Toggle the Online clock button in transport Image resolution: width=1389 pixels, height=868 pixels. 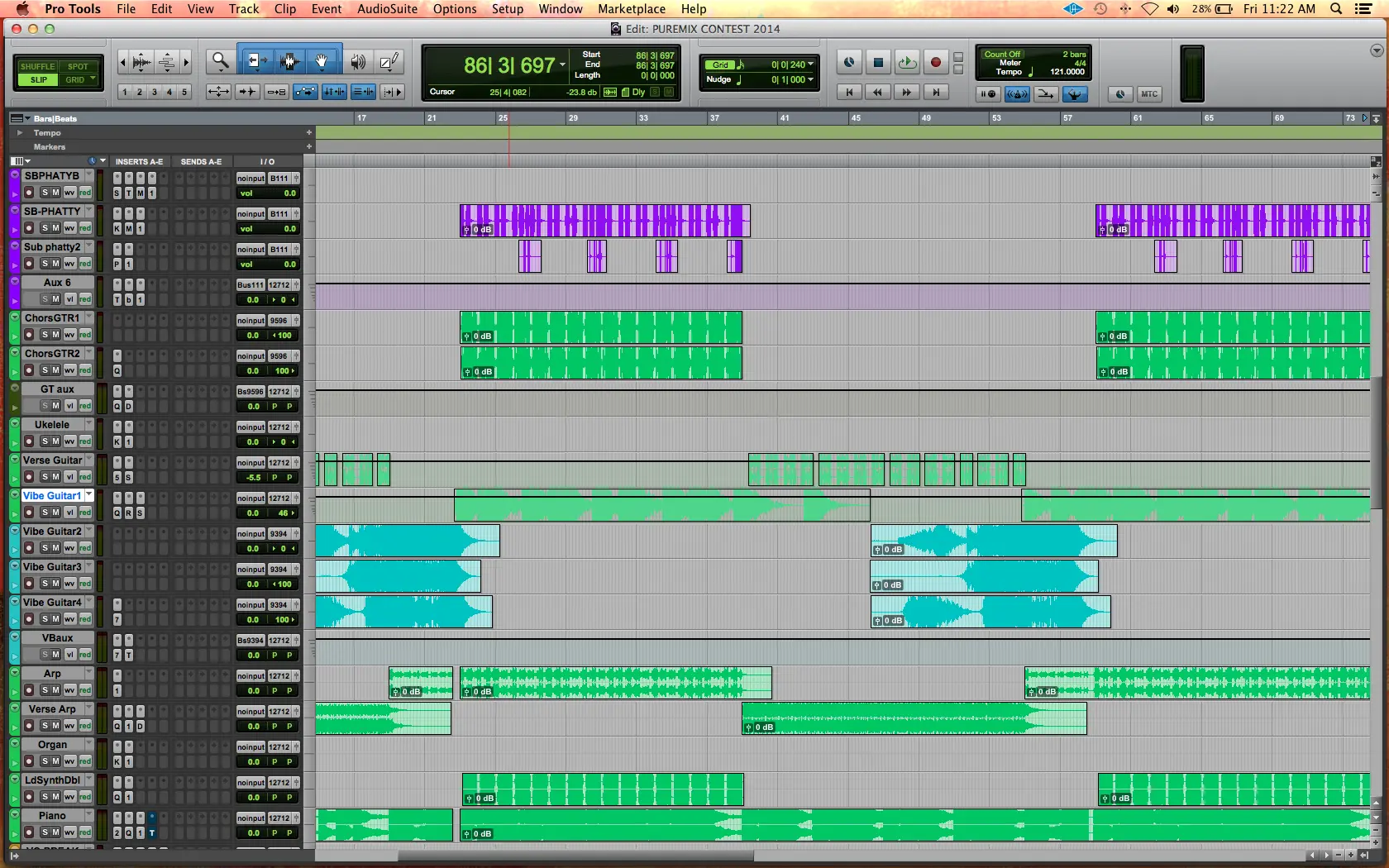[849, 62]
